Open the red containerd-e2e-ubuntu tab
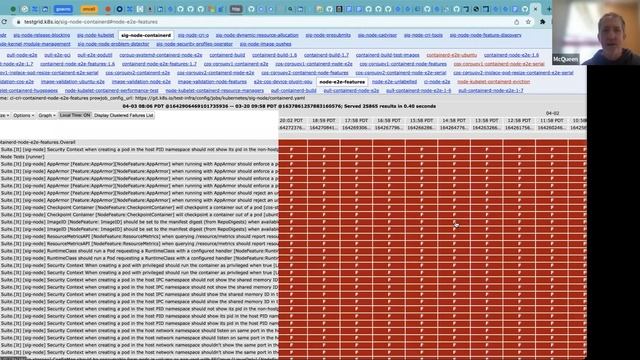 (451, 55)
